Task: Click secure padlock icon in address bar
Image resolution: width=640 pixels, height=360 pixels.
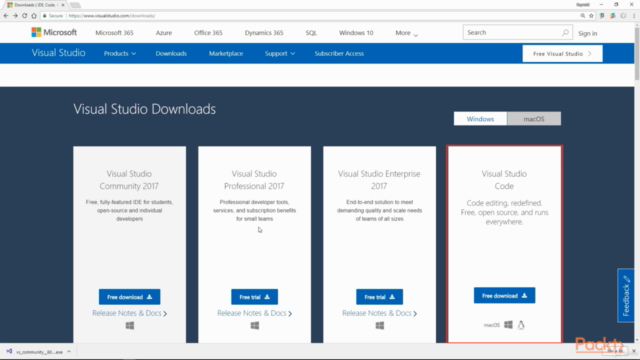Action: coord(44,16)
